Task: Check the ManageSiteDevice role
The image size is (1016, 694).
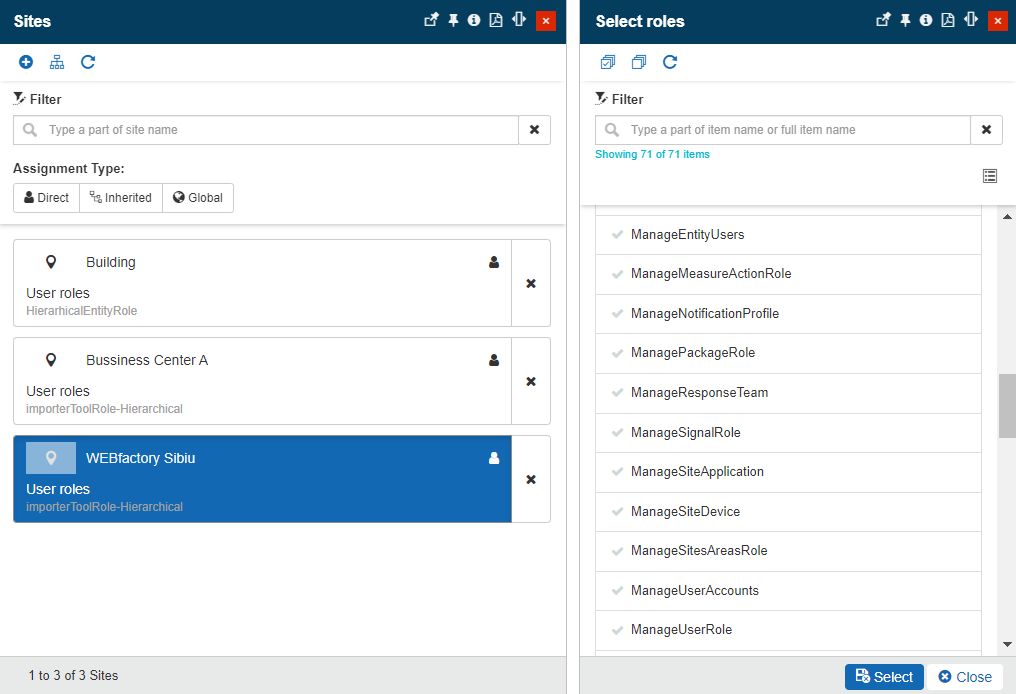Action: [618, 512]
